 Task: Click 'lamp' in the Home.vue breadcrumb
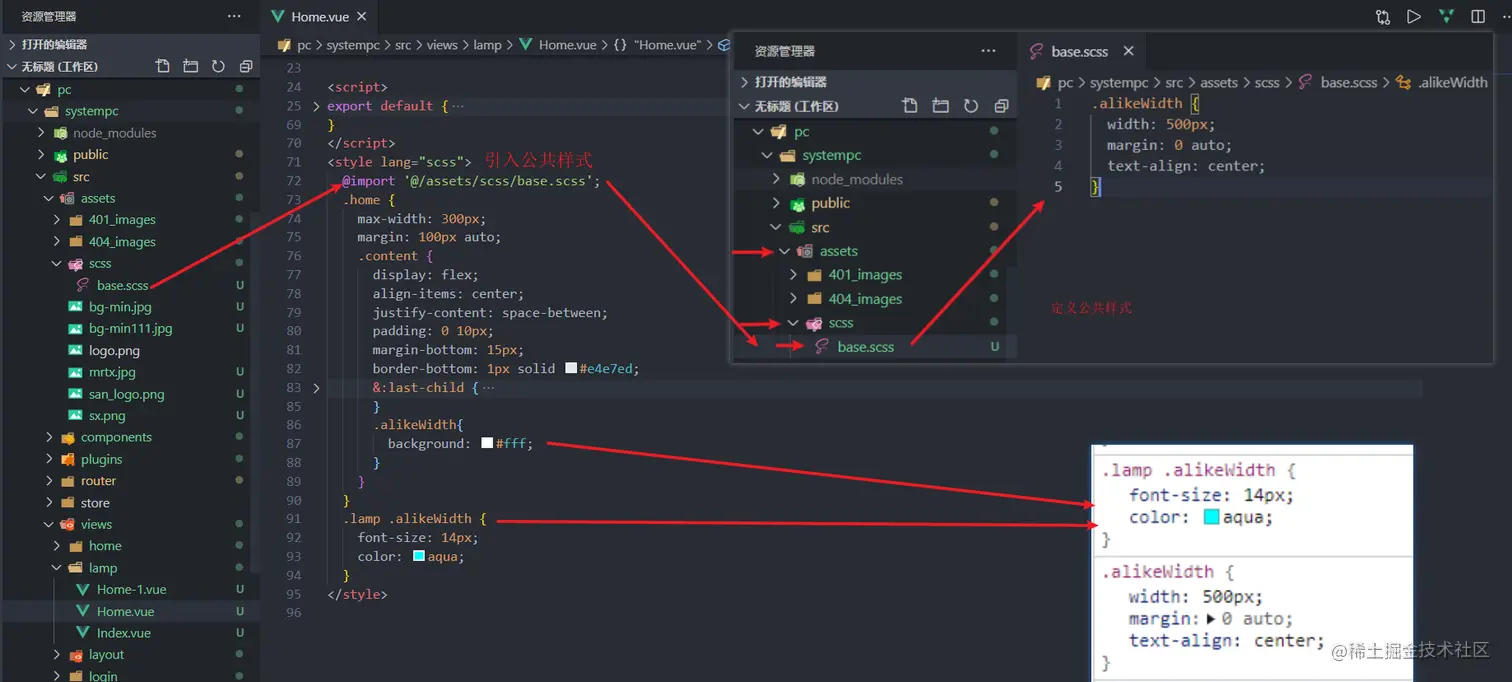point(487,45)
